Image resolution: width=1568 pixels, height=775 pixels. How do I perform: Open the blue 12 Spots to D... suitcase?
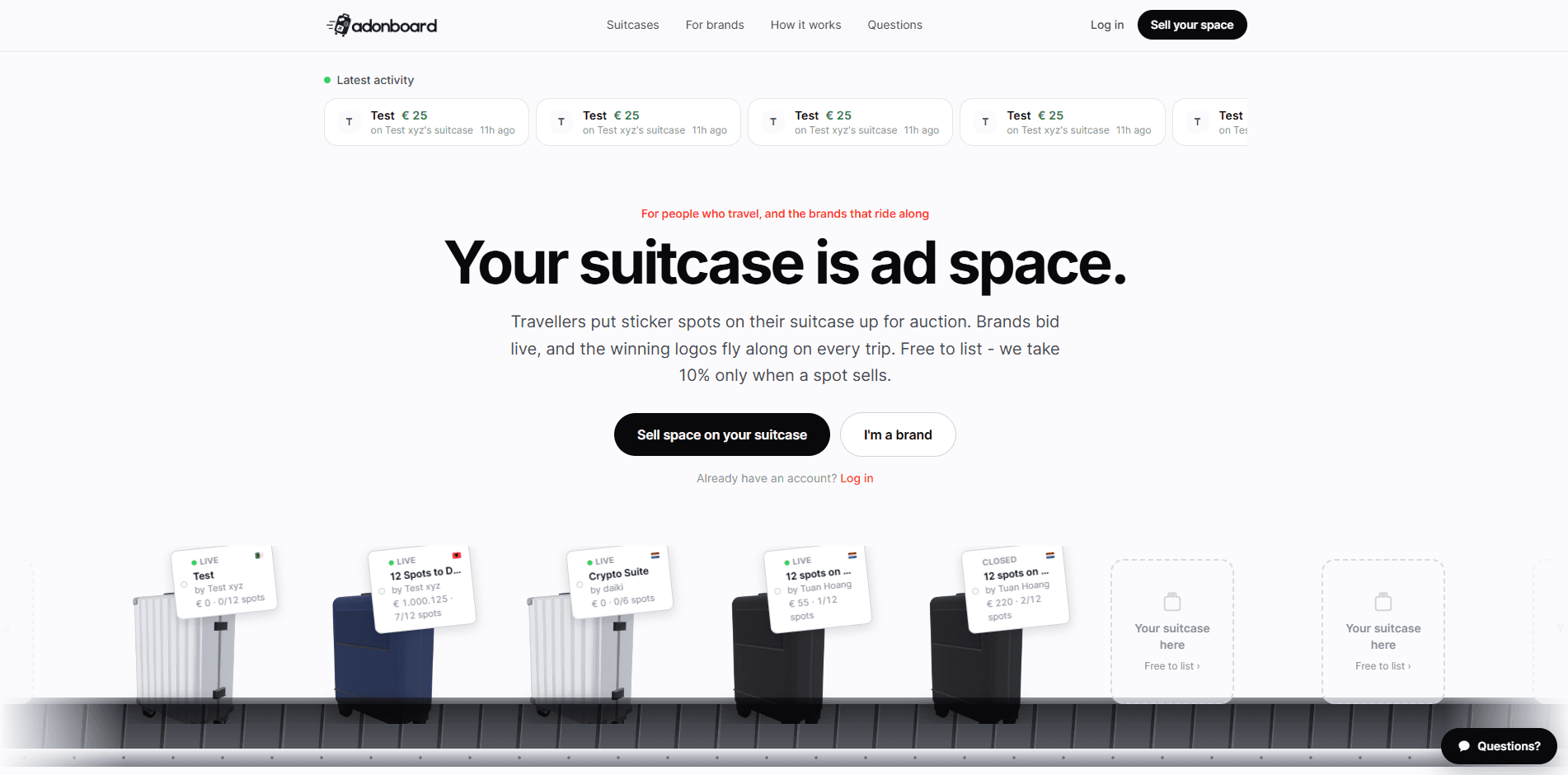pos(383,660)
